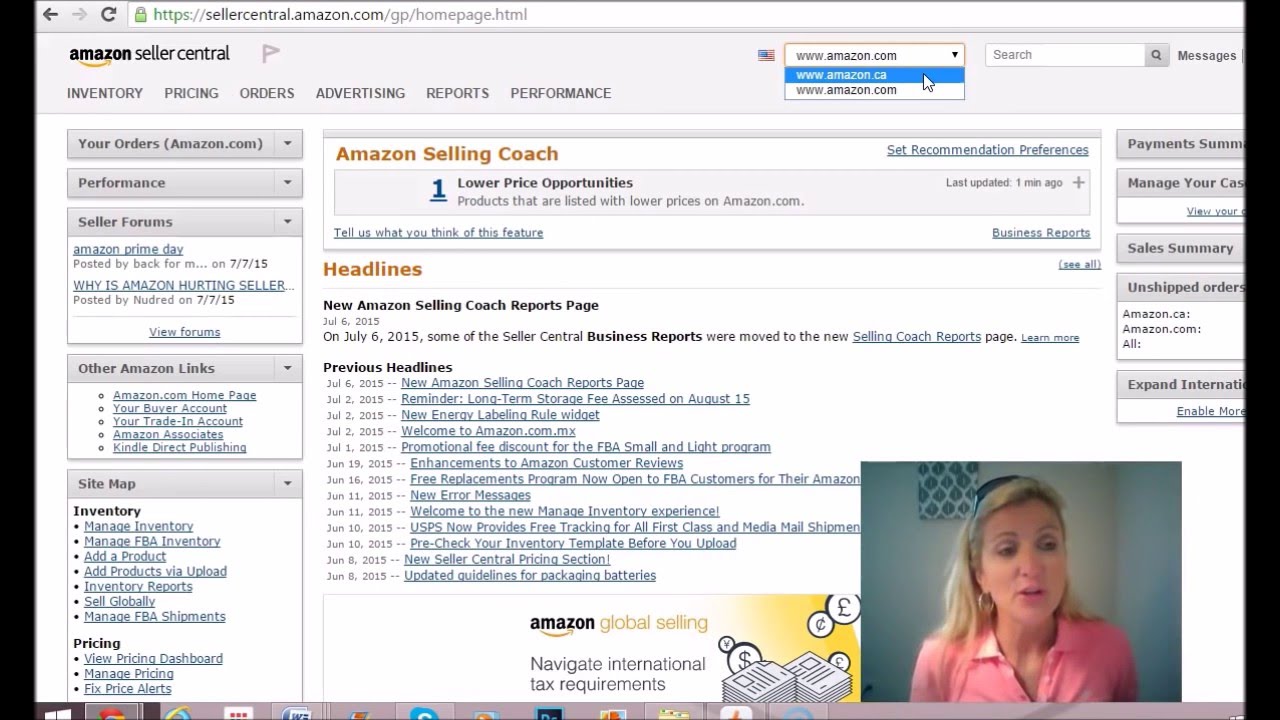Screen dimensions: 1280x720
Task: Open Photoshop from the taskbar
Action: click(549, 713)
